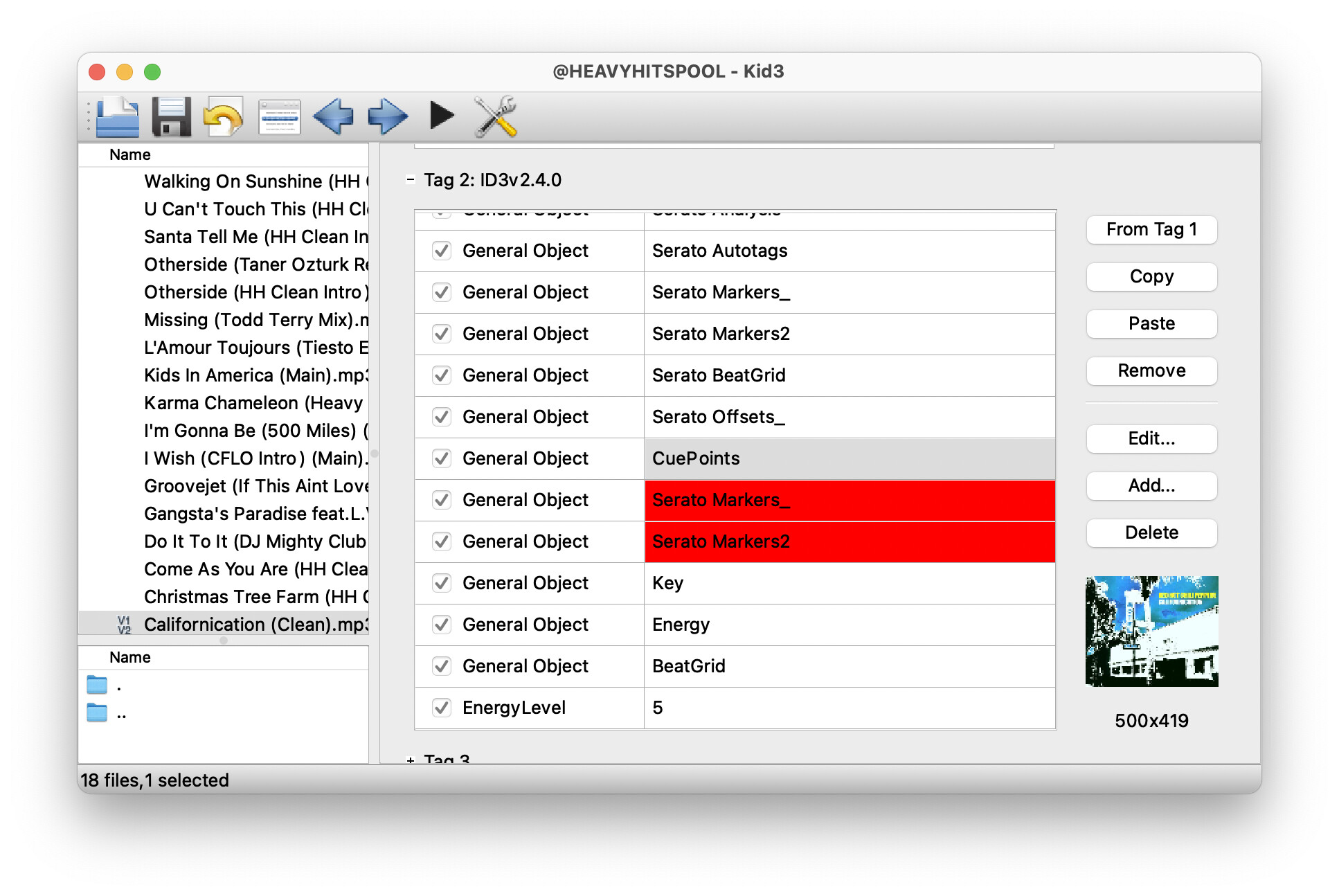The image size is (1339, 896).
Task: Toggle the BeatGrid row checkbox
Action: coord(442,666)
